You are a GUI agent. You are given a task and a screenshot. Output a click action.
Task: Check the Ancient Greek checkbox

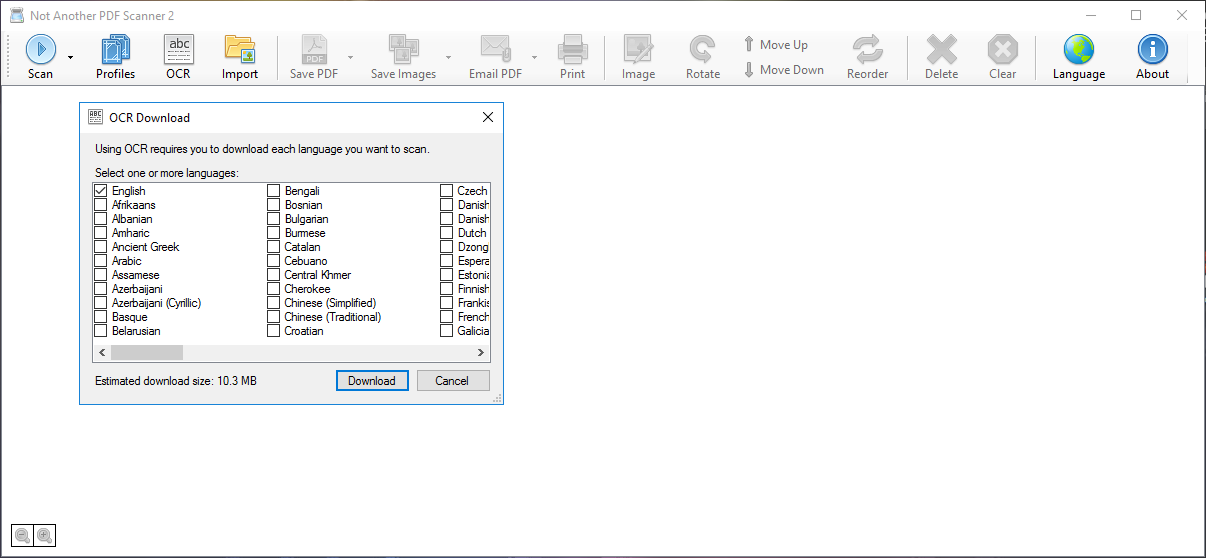click(x=100, y=246)
